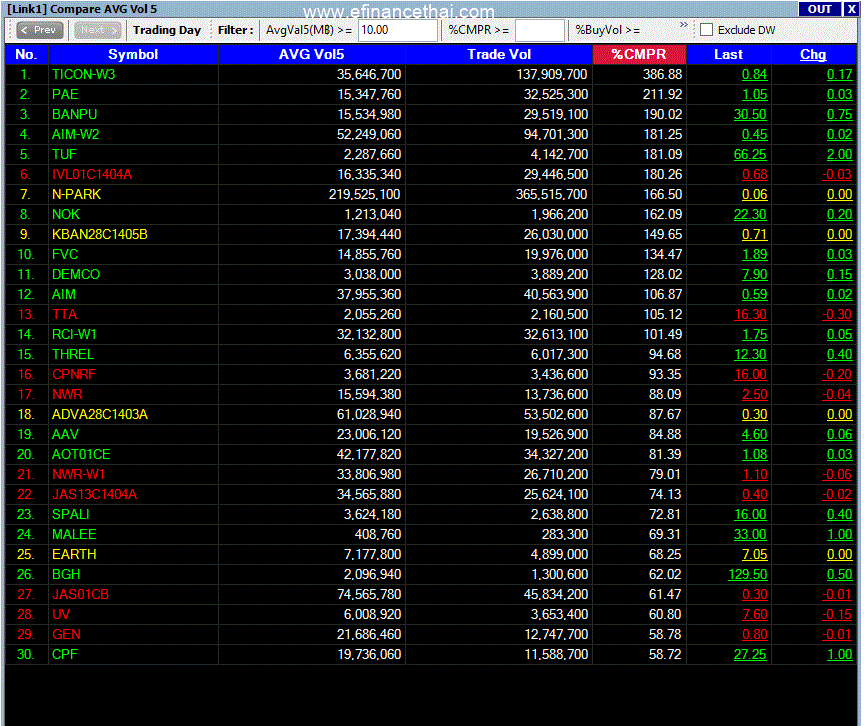Select the SPALI symbol

(71, 514)
